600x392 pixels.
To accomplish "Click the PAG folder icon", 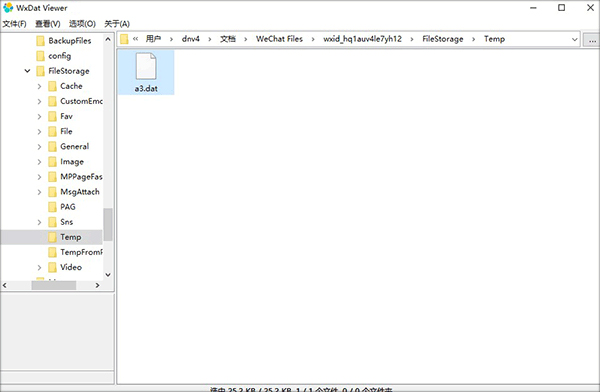I will tap(52, 207).
